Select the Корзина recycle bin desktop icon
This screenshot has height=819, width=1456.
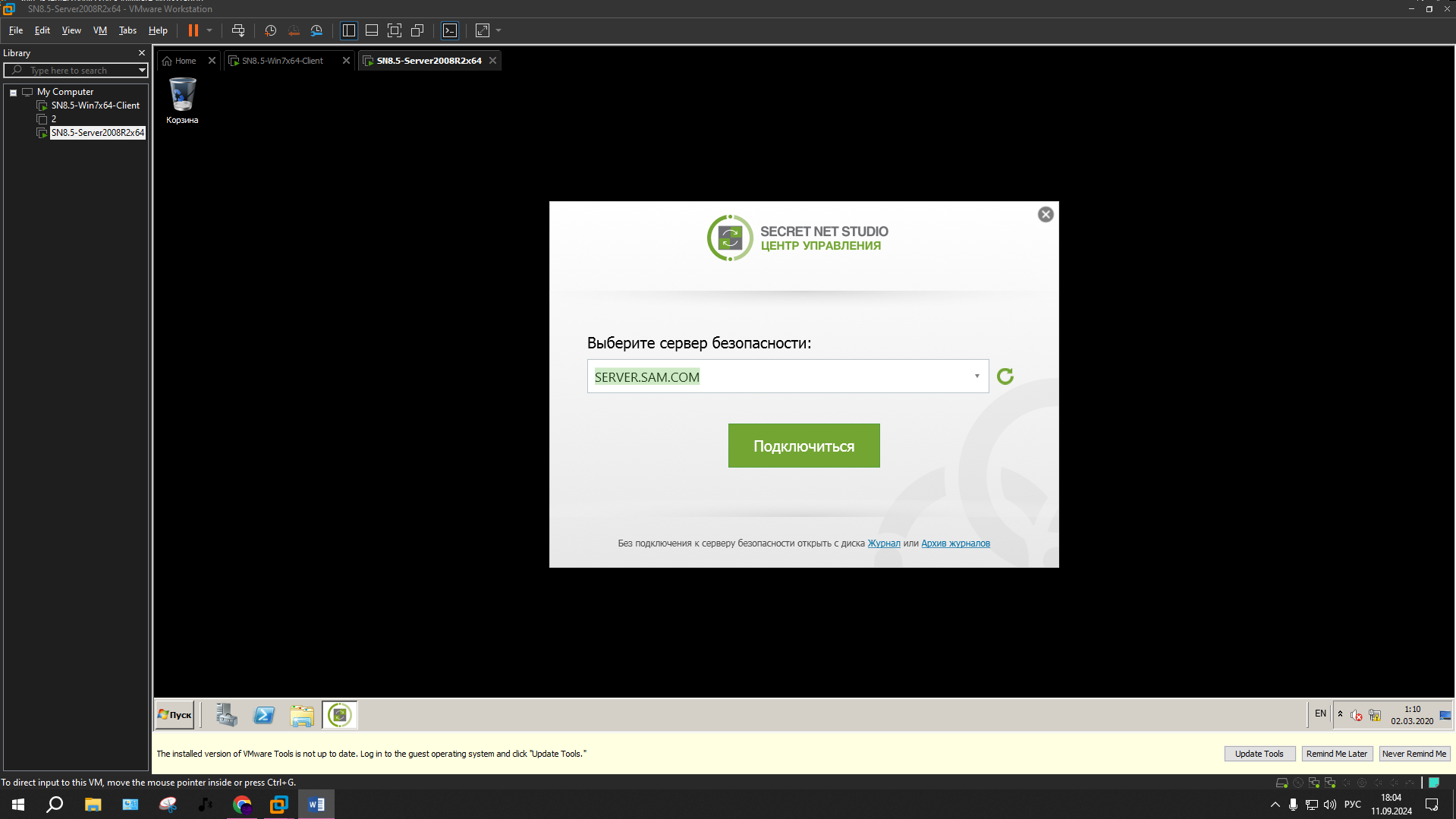(182, 101)
